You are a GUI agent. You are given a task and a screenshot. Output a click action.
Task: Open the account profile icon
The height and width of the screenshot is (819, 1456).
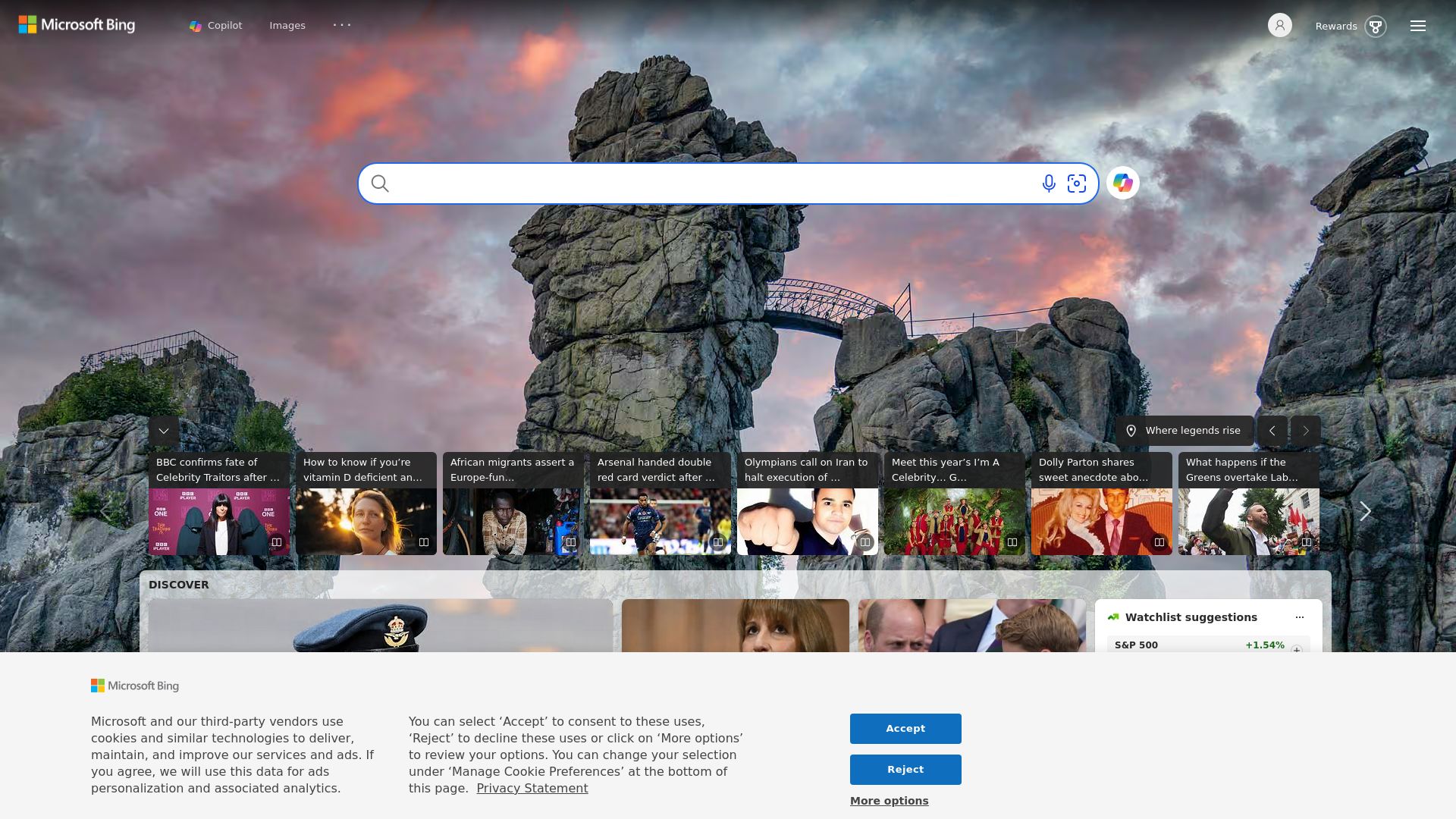point(1280,25)
